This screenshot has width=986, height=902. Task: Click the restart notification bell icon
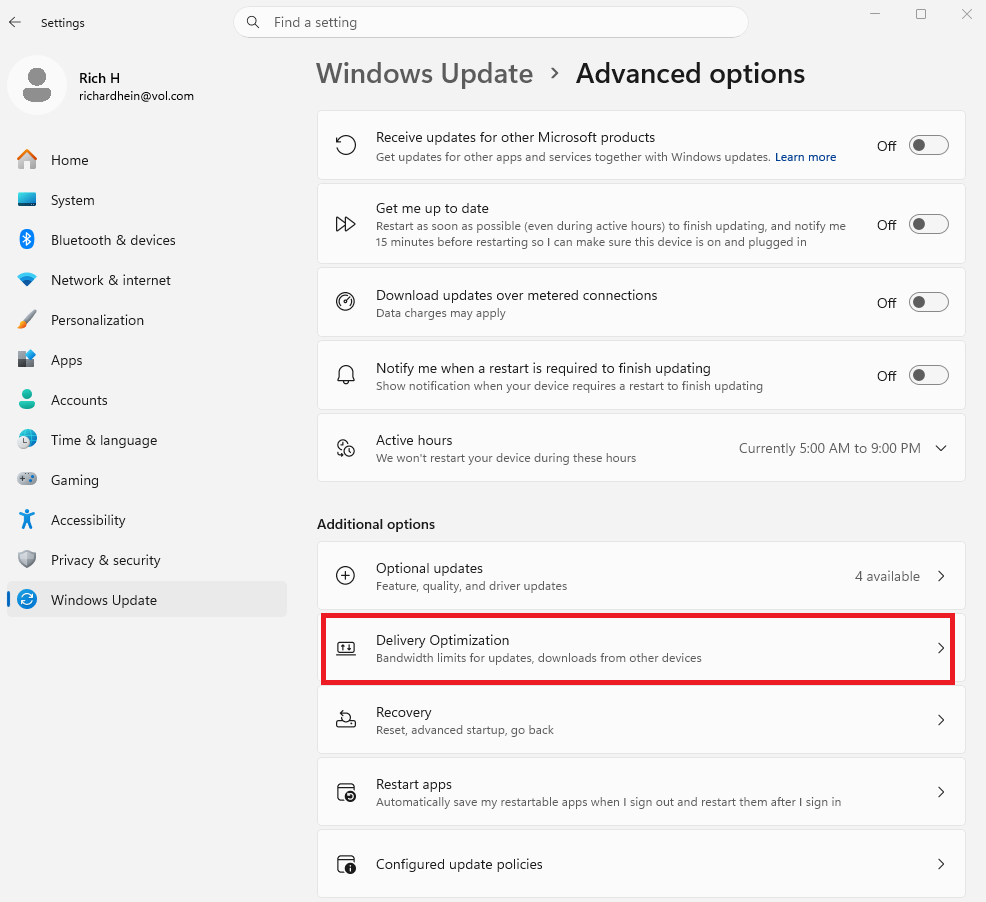[345, 375]
